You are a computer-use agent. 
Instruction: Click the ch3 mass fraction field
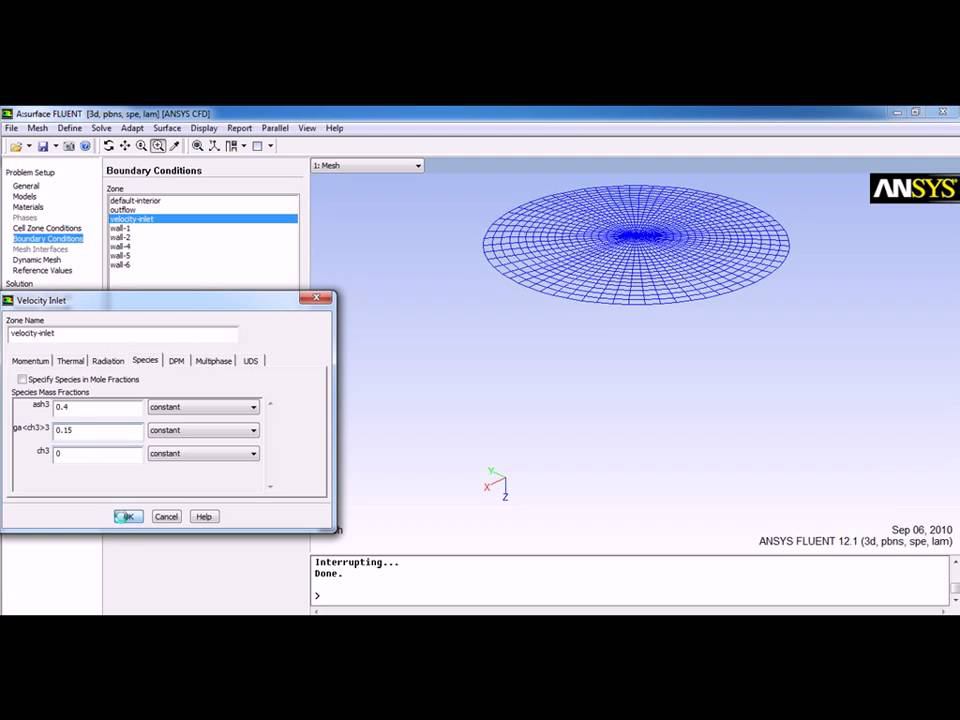click(98, 454)
